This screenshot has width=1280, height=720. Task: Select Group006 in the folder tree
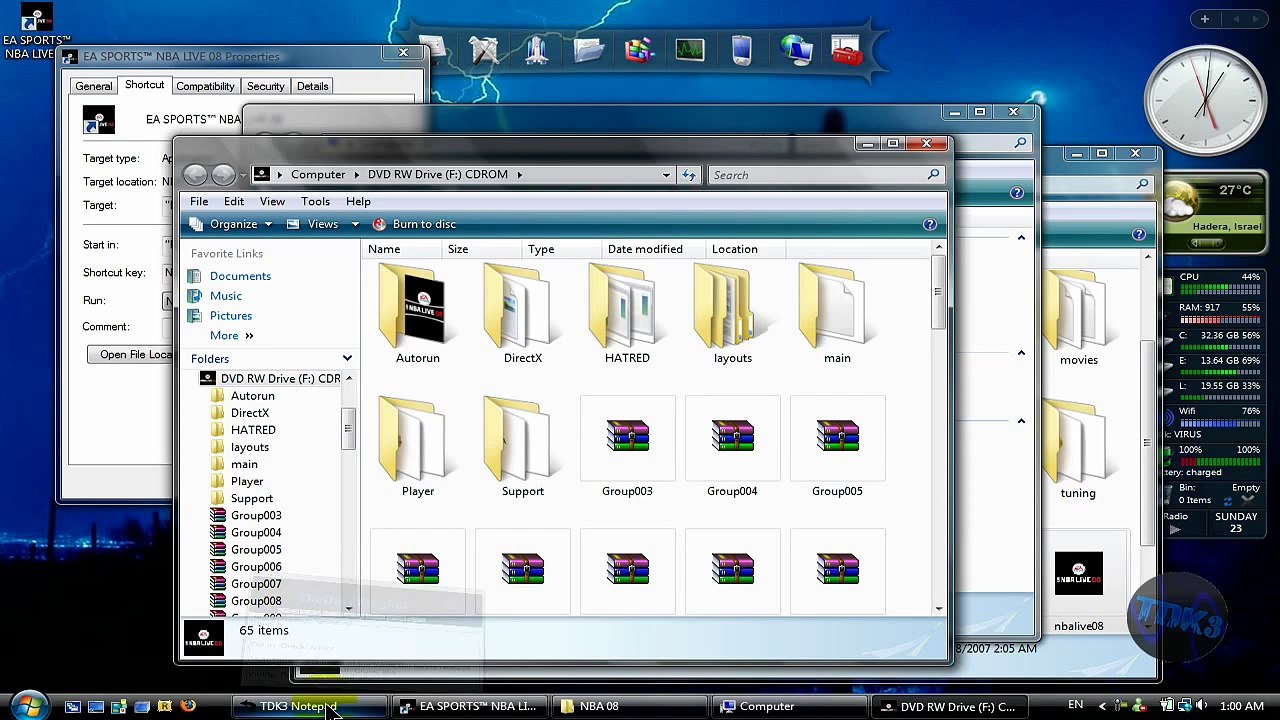click(x=256, y=567)
